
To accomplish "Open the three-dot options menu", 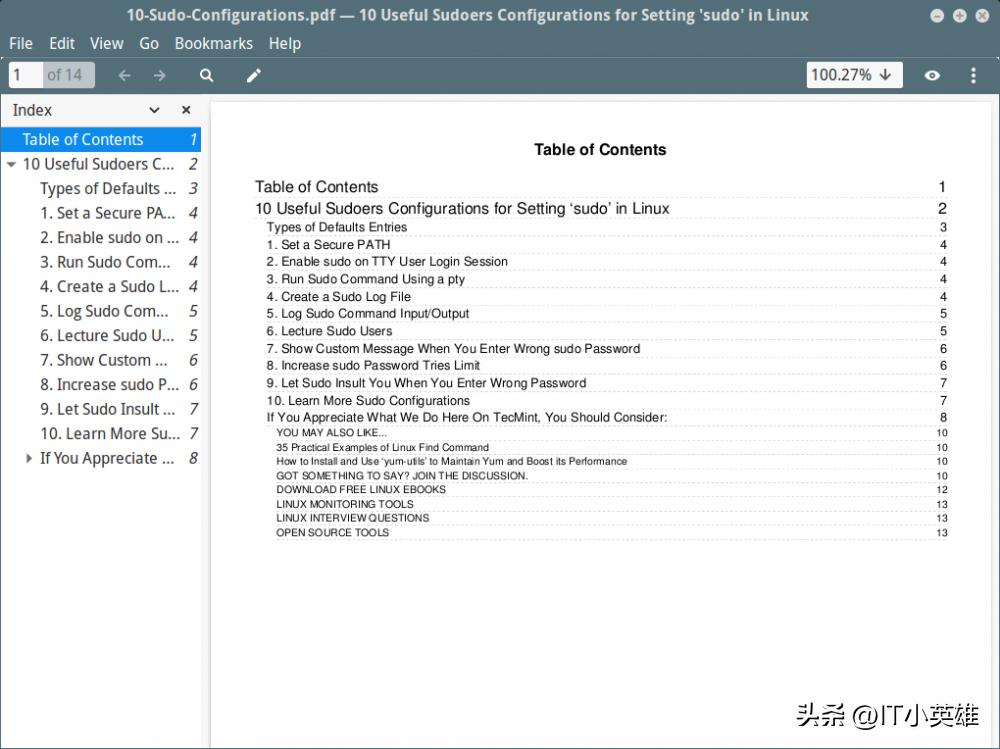I will (x=973, y=74).
